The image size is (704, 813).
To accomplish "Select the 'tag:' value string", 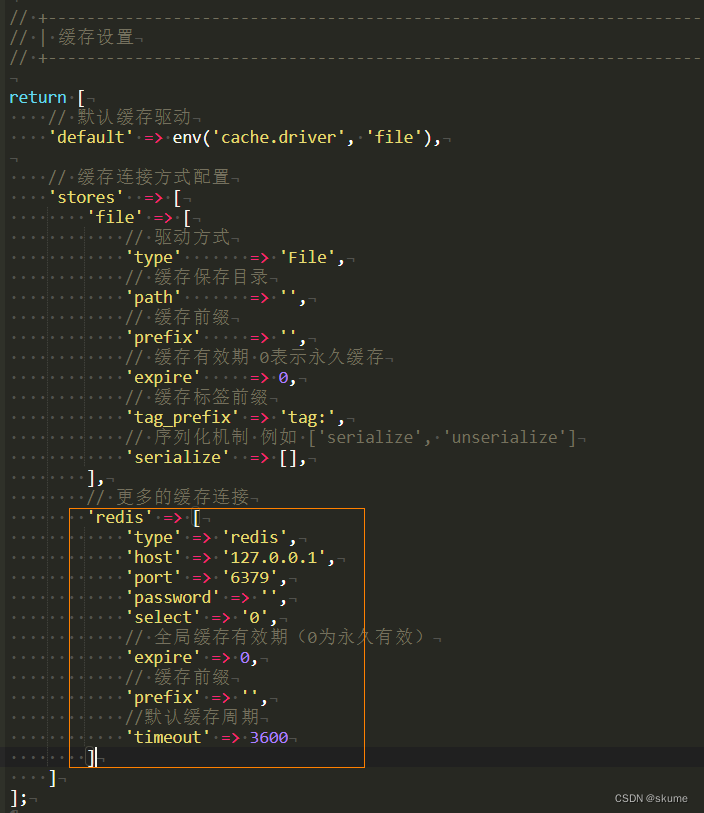I will pos(307,417).
